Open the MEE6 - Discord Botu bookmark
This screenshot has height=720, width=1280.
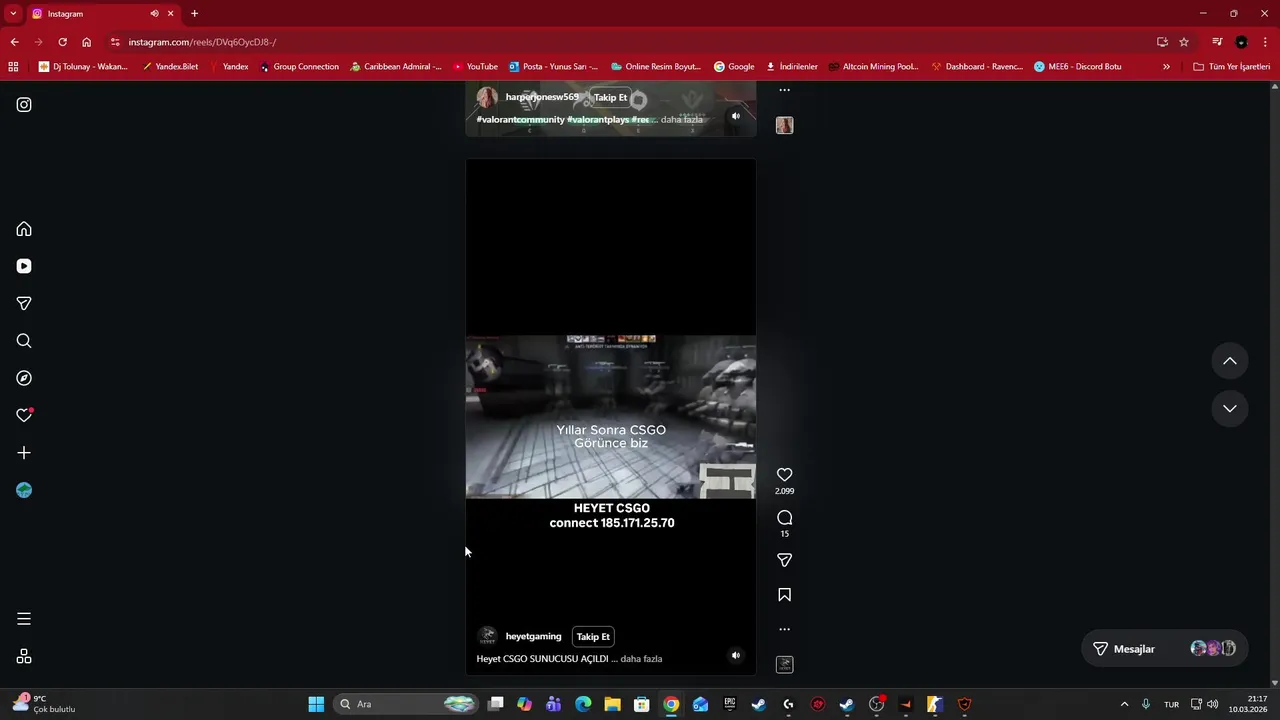click(1077, 67)
